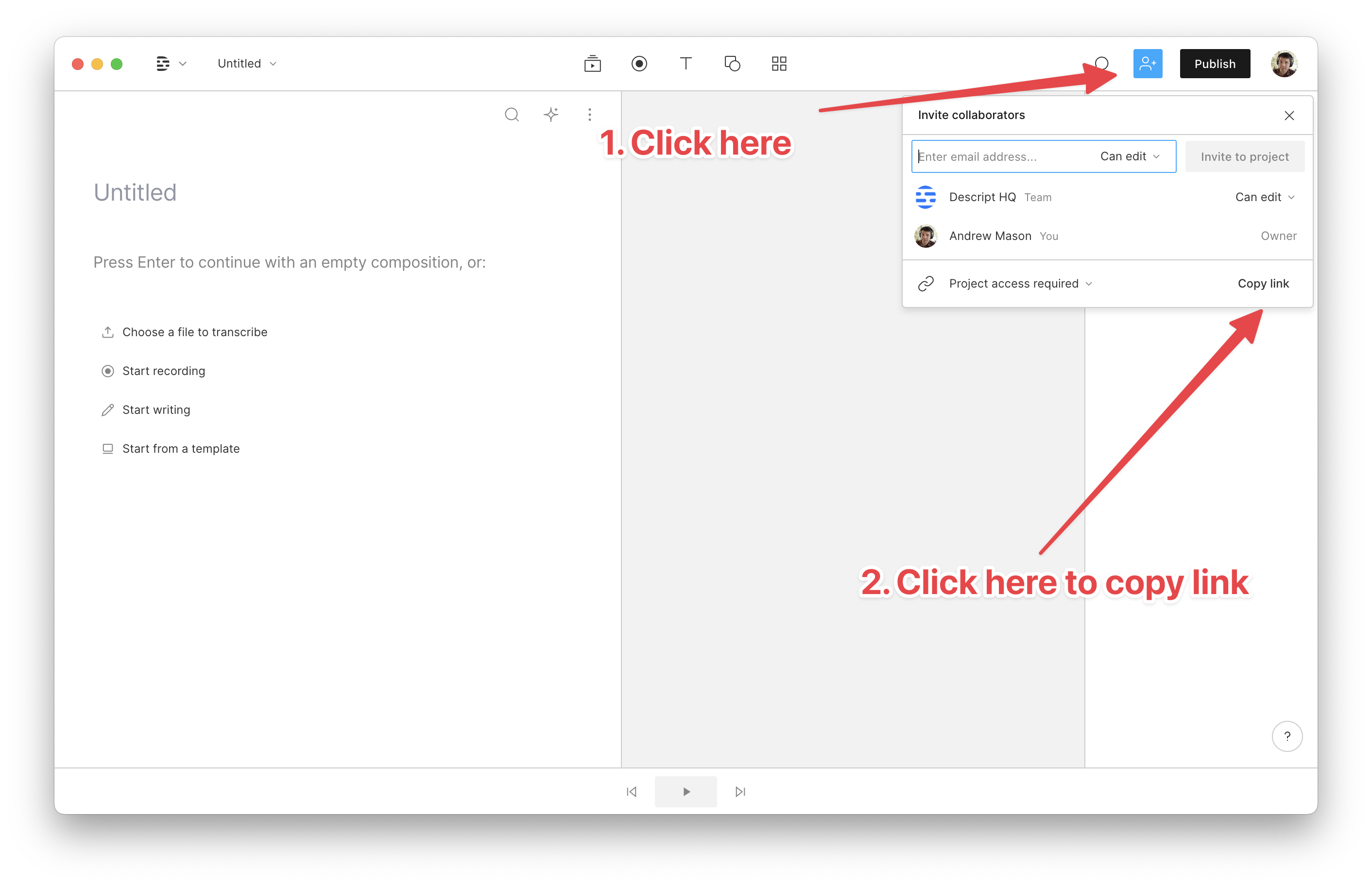Skip to previous with back control
Screen dimensions: 1372x886
[x=631, y=792]
